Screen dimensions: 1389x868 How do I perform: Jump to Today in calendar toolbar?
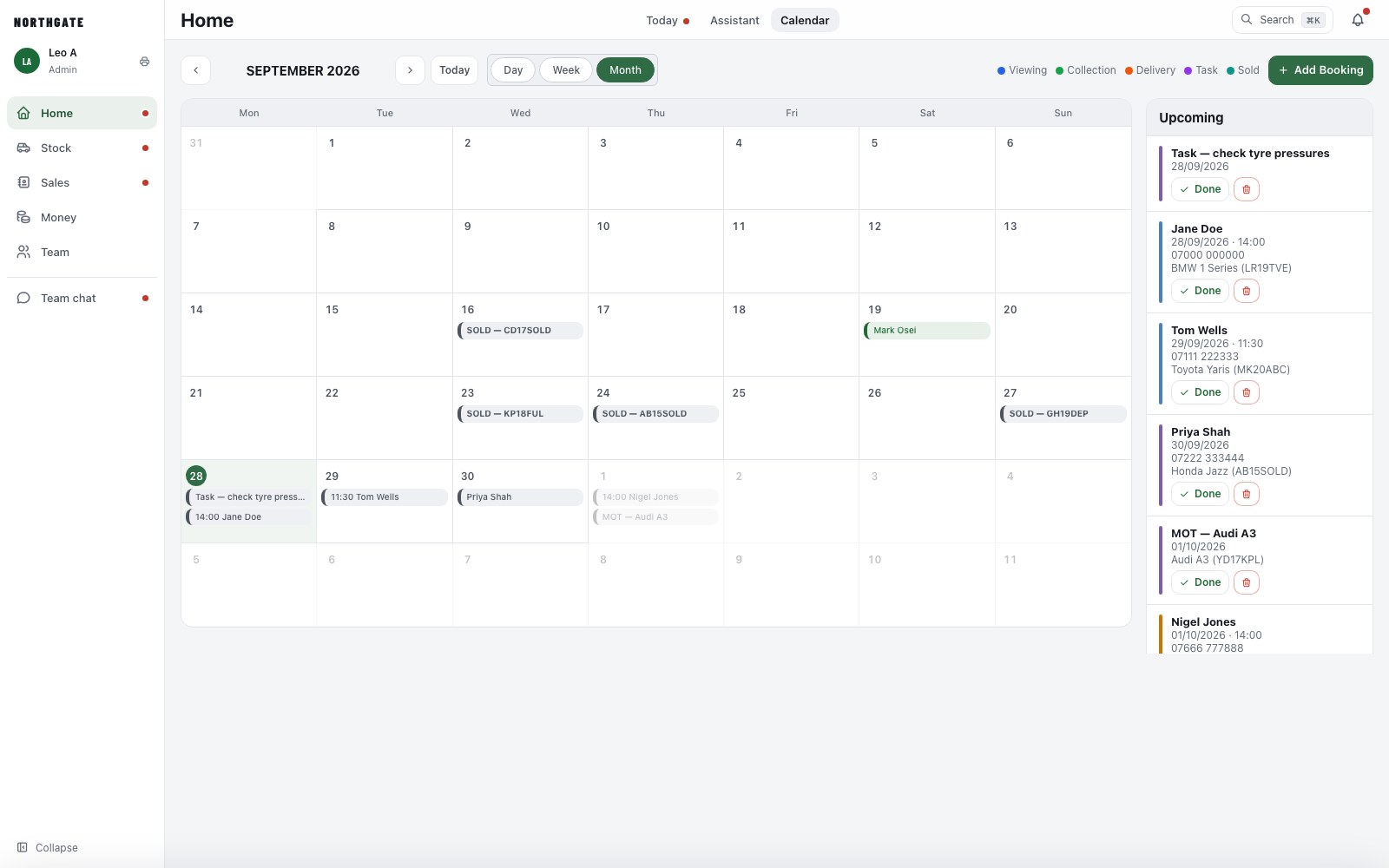[454, 70]
